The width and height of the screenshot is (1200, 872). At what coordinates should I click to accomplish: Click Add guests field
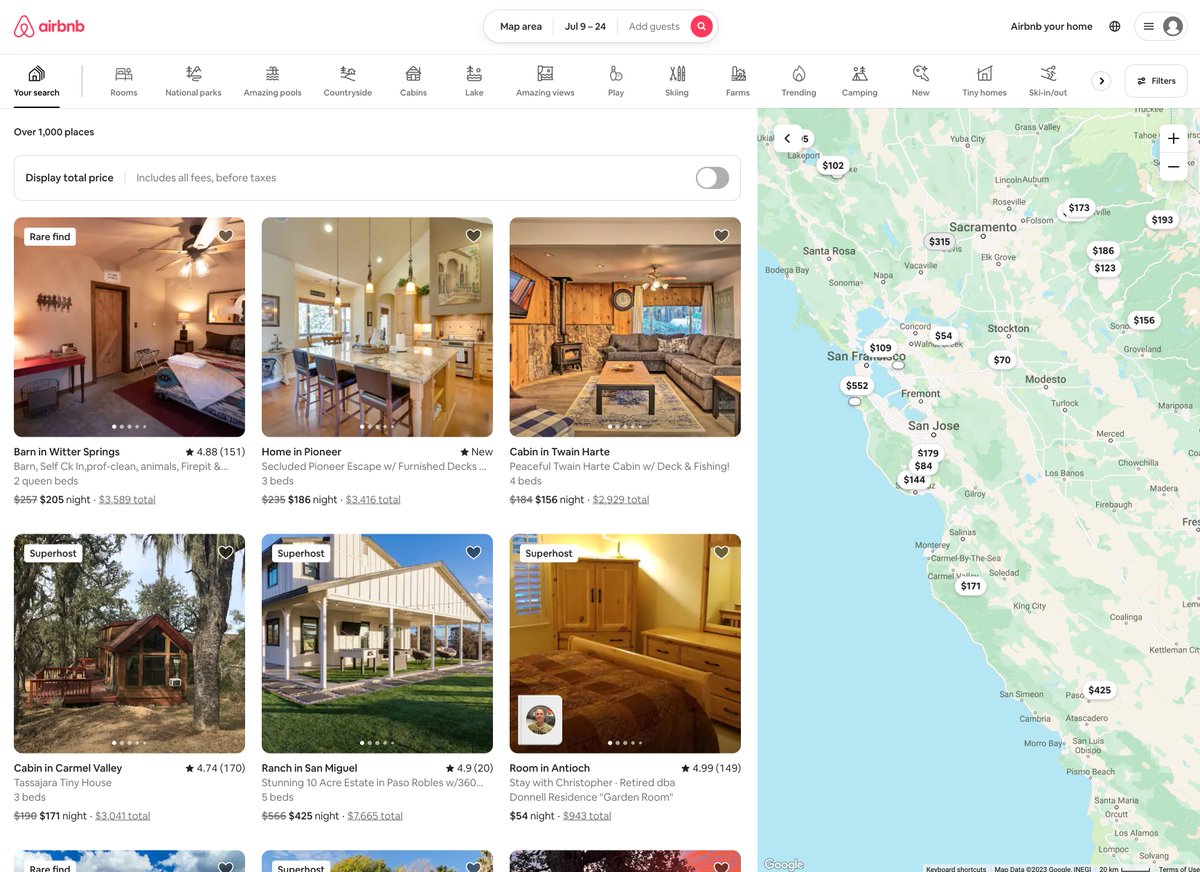pos(654,27)
